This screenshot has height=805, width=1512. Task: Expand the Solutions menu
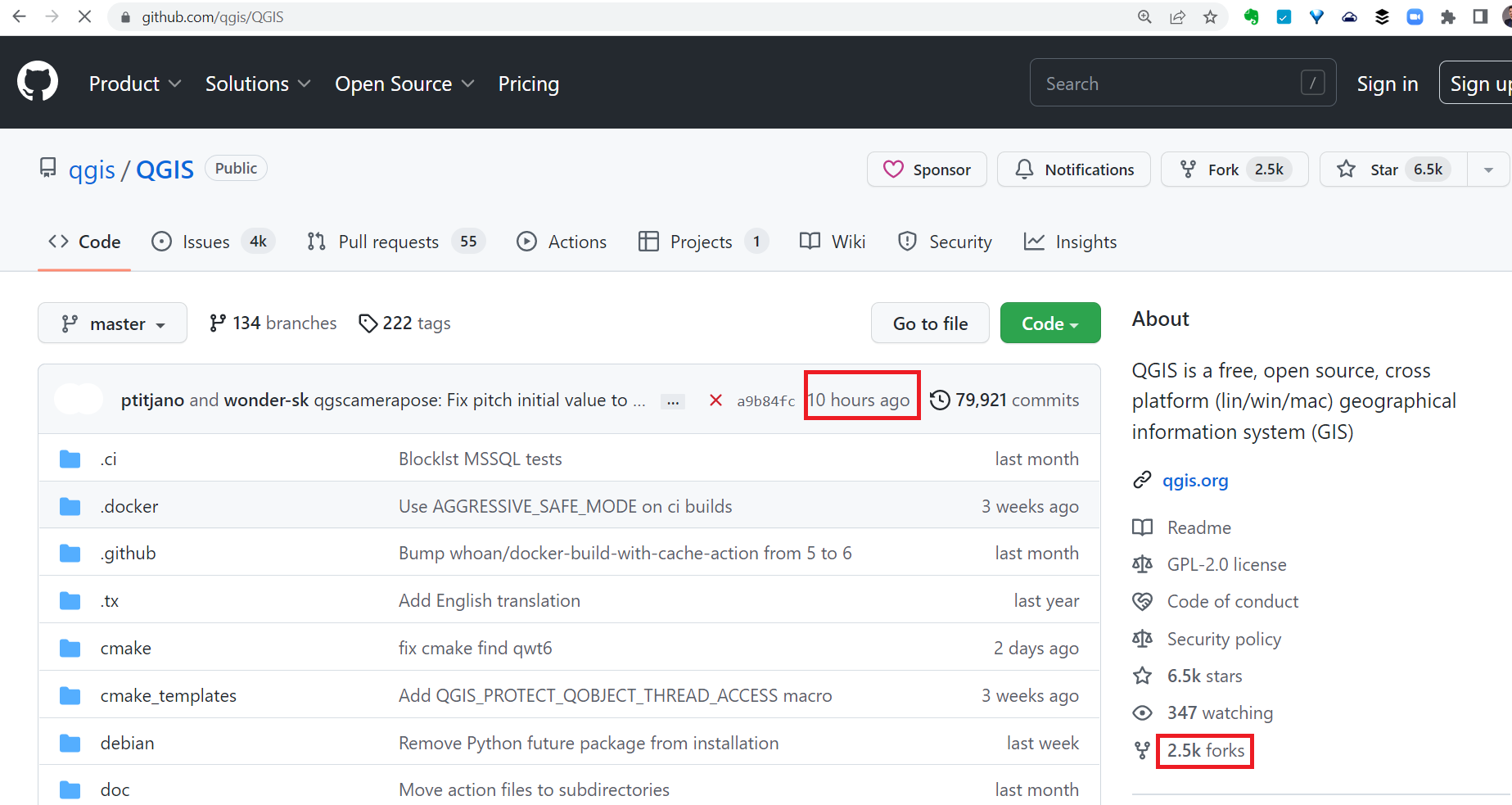258,84
